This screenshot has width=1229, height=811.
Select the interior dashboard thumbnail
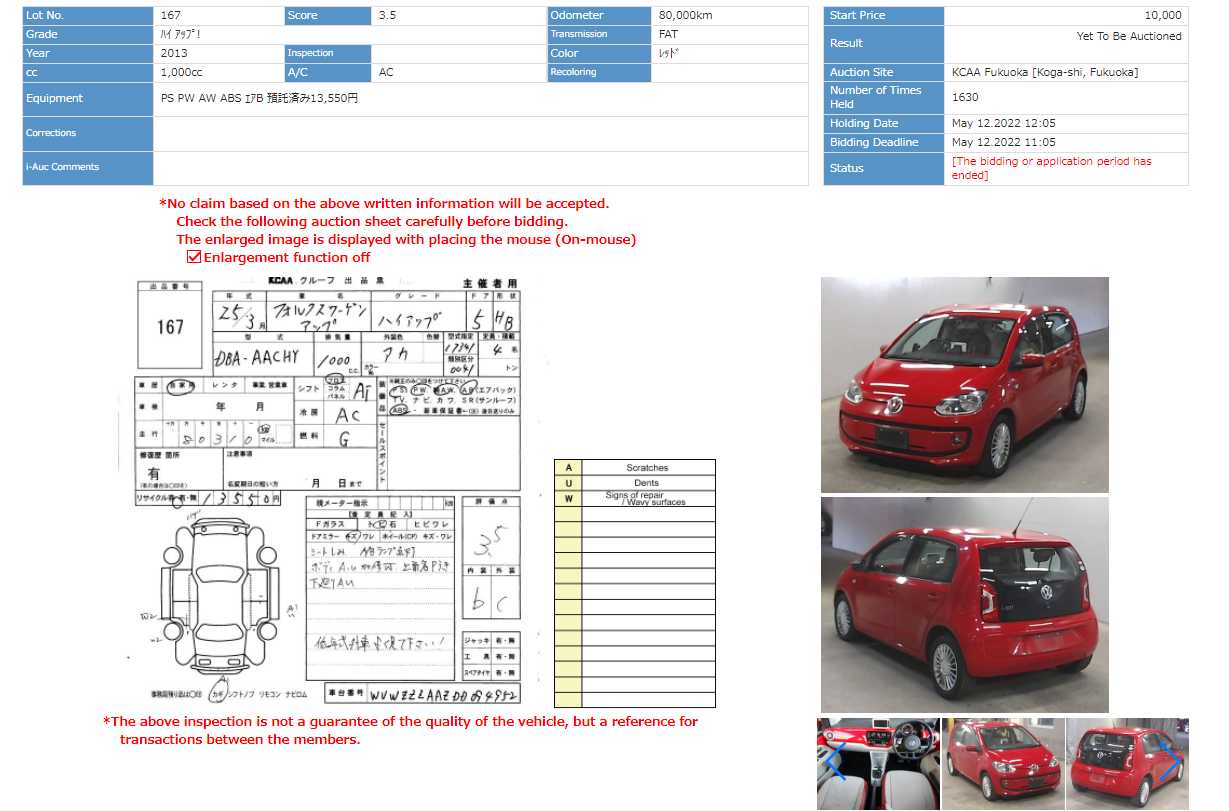[x=878, y=763]
